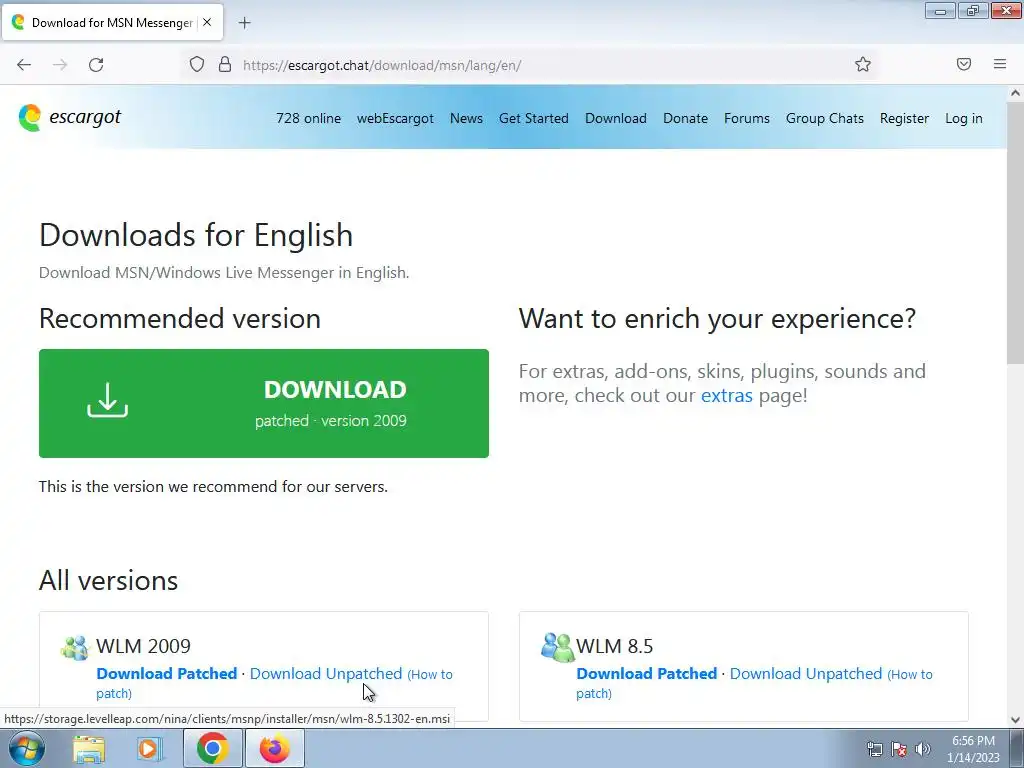Viewport: 1024px width, 768px height.
Task: Open the Windows Start button
Action: [26, 748]
